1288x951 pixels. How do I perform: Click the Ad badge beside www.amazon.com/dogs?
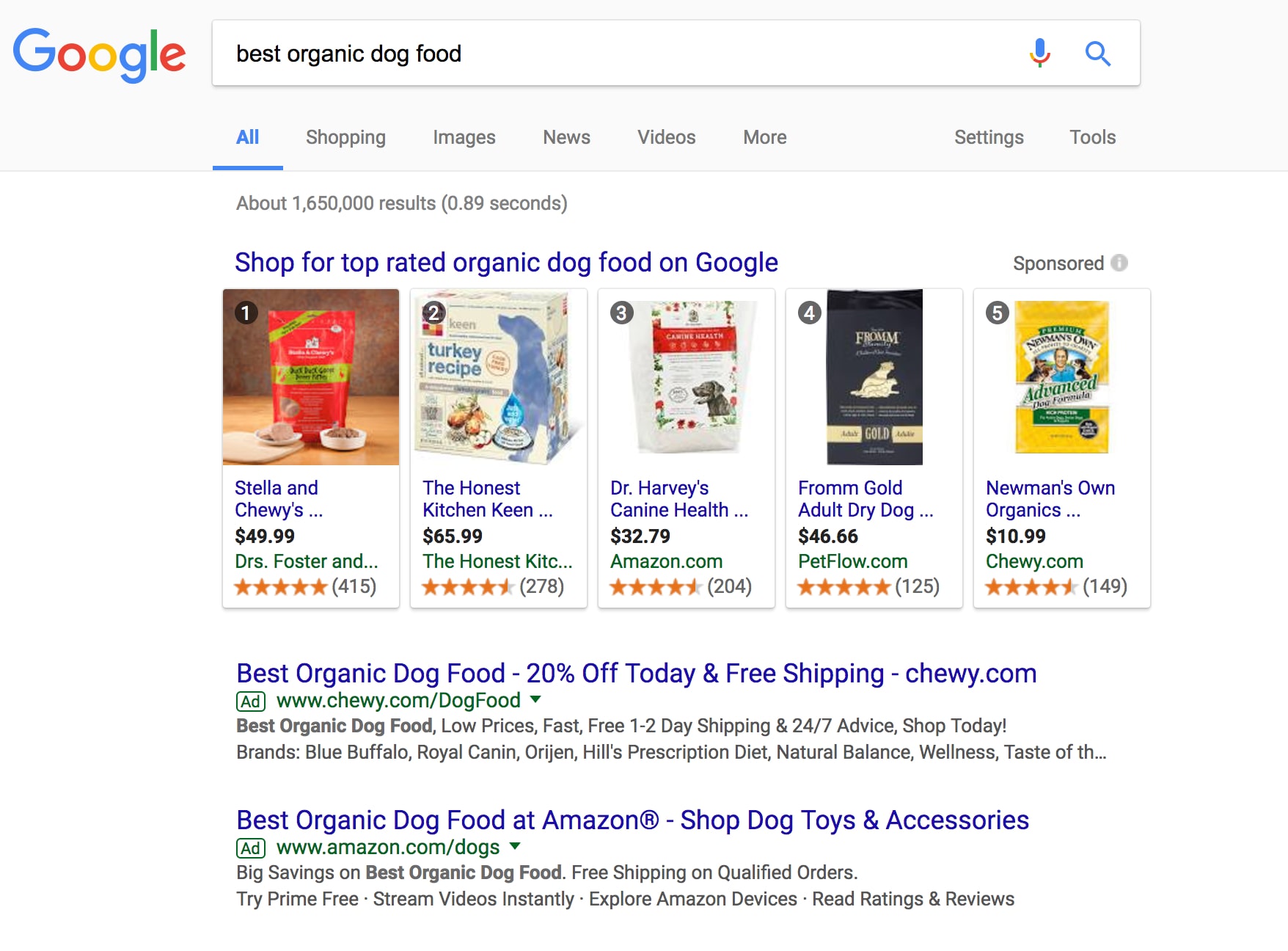(x=251, y=848)
